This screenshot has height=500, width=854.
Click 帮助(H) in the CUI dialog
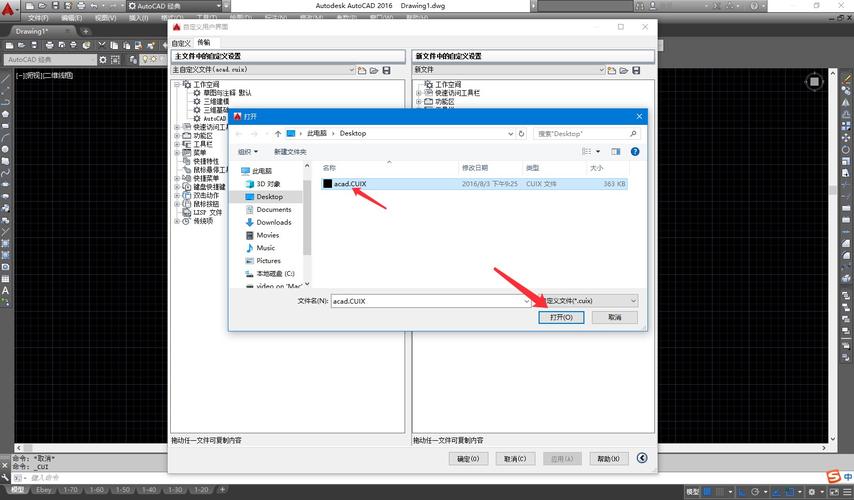coord(608,459)
